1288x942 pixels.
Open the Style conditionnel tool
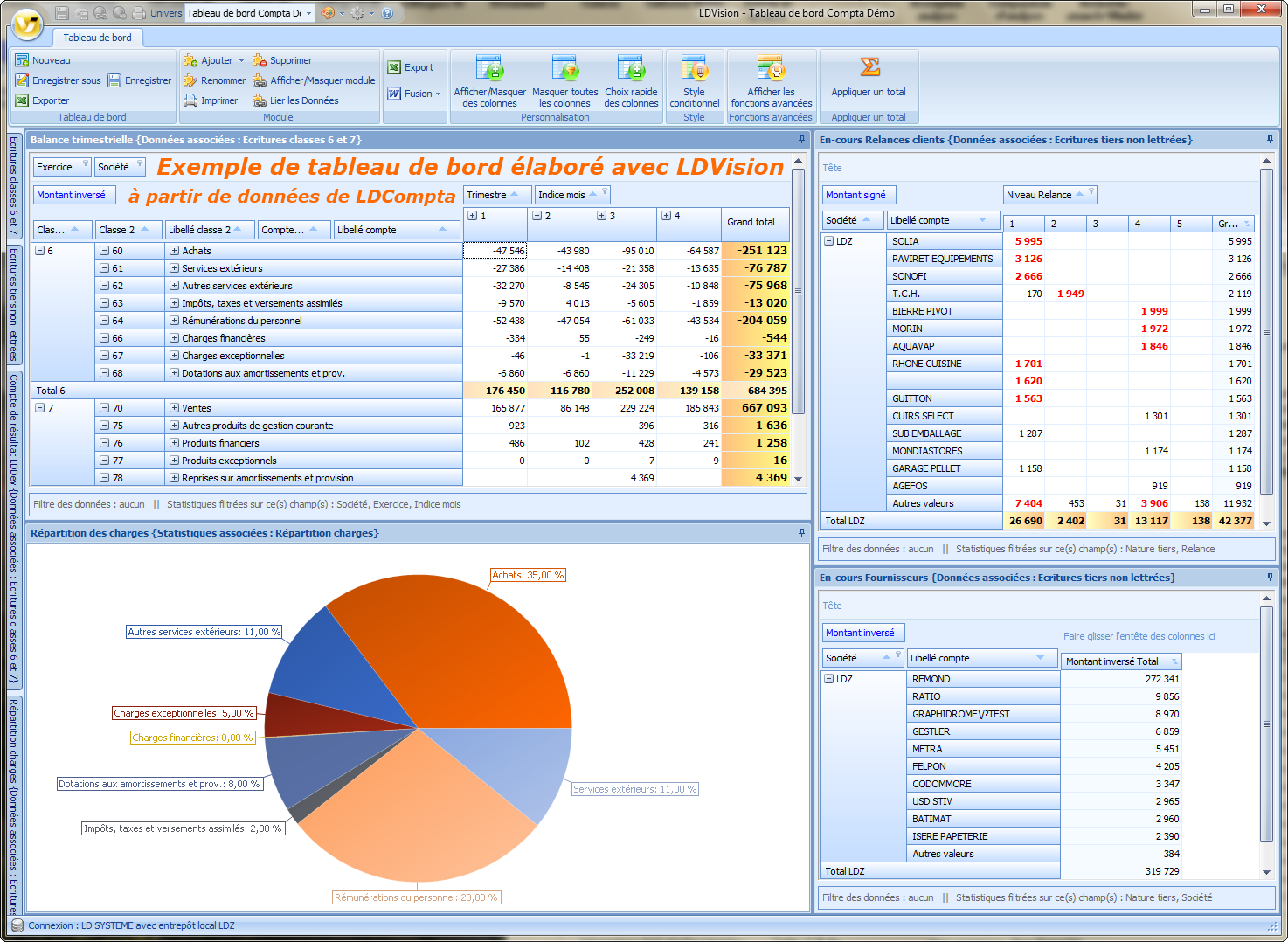pyautogui.click(x=694, y=69)
